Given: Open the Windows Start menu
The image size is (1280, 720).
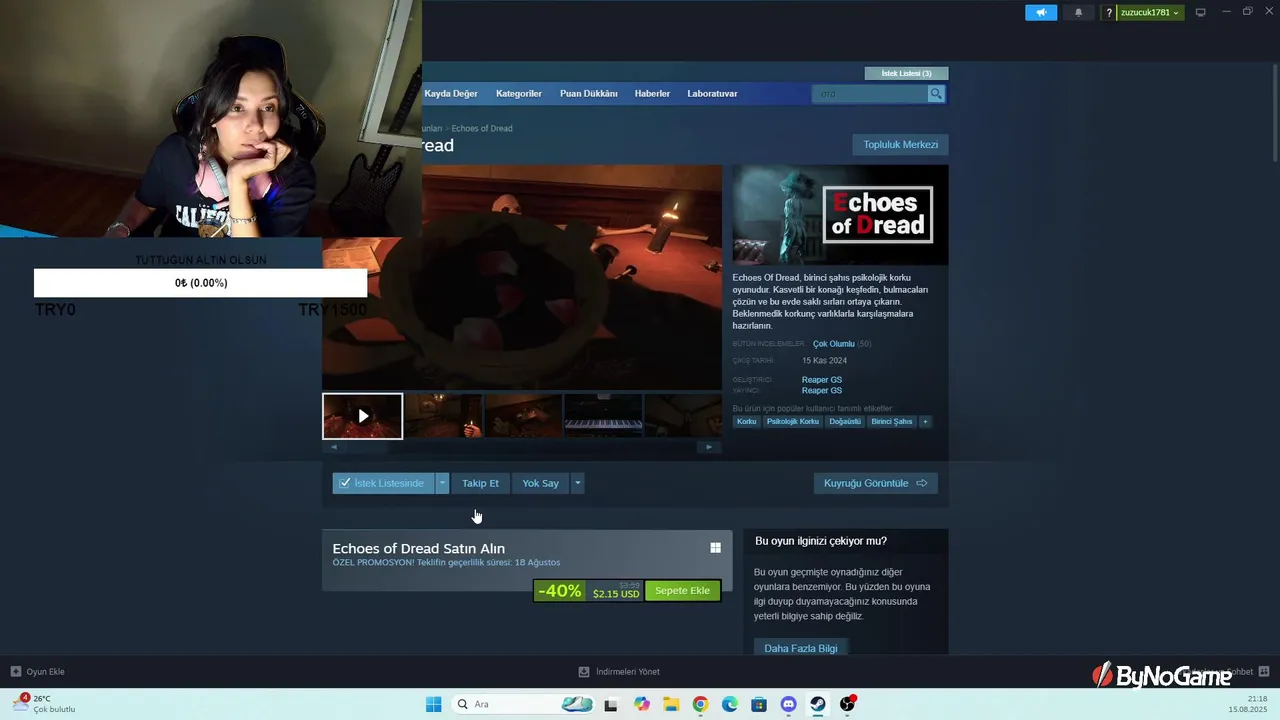Looking at the screenshot, I should point(433,704).
